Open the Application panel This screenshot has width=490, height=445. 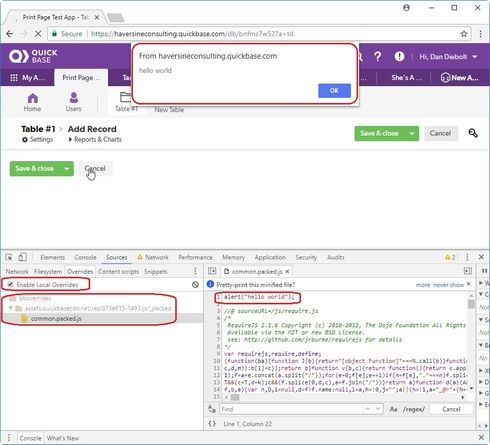point(270,257)
